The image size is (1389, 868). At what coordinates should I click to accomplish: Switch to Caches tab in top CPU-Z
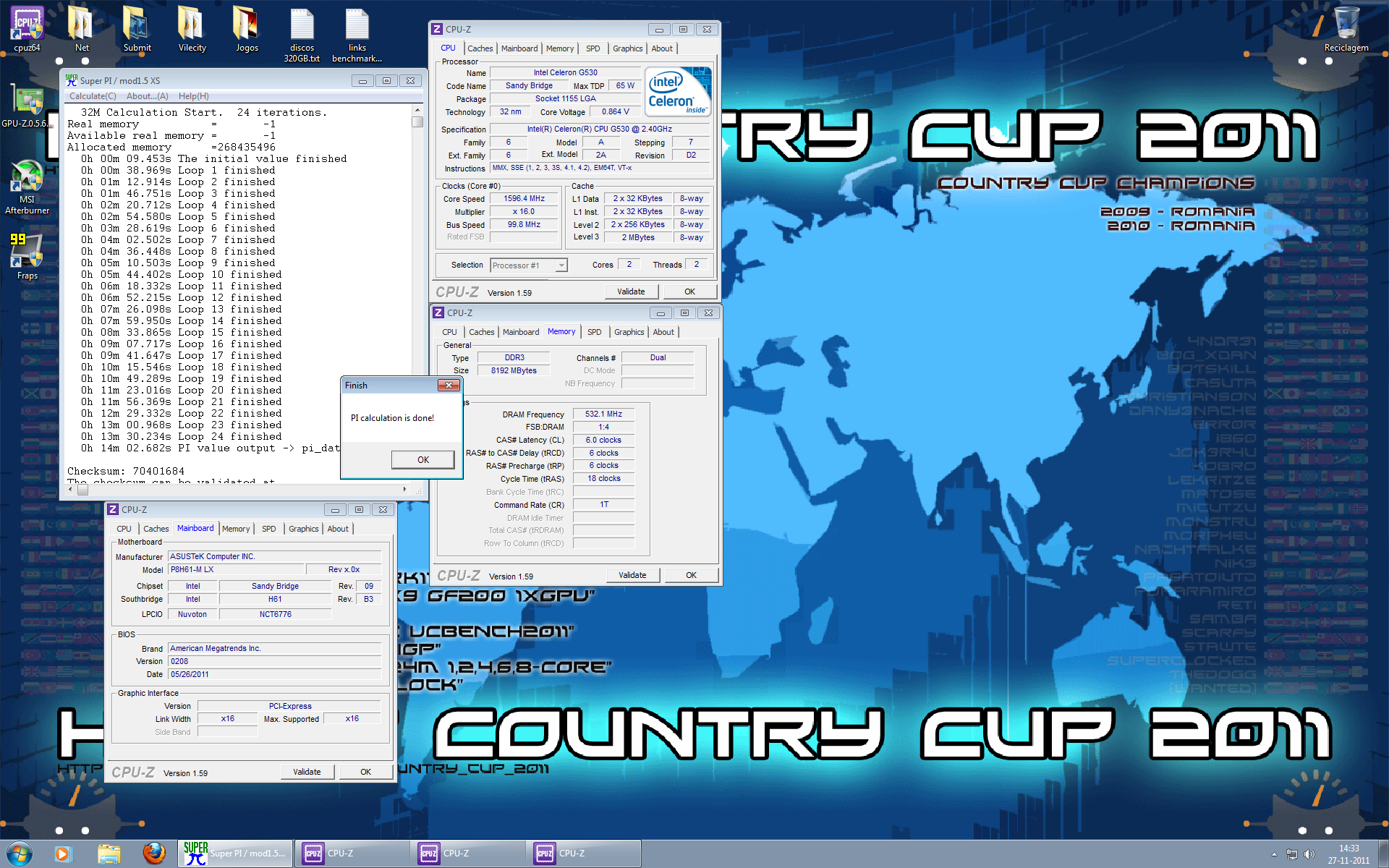(480, 48)
